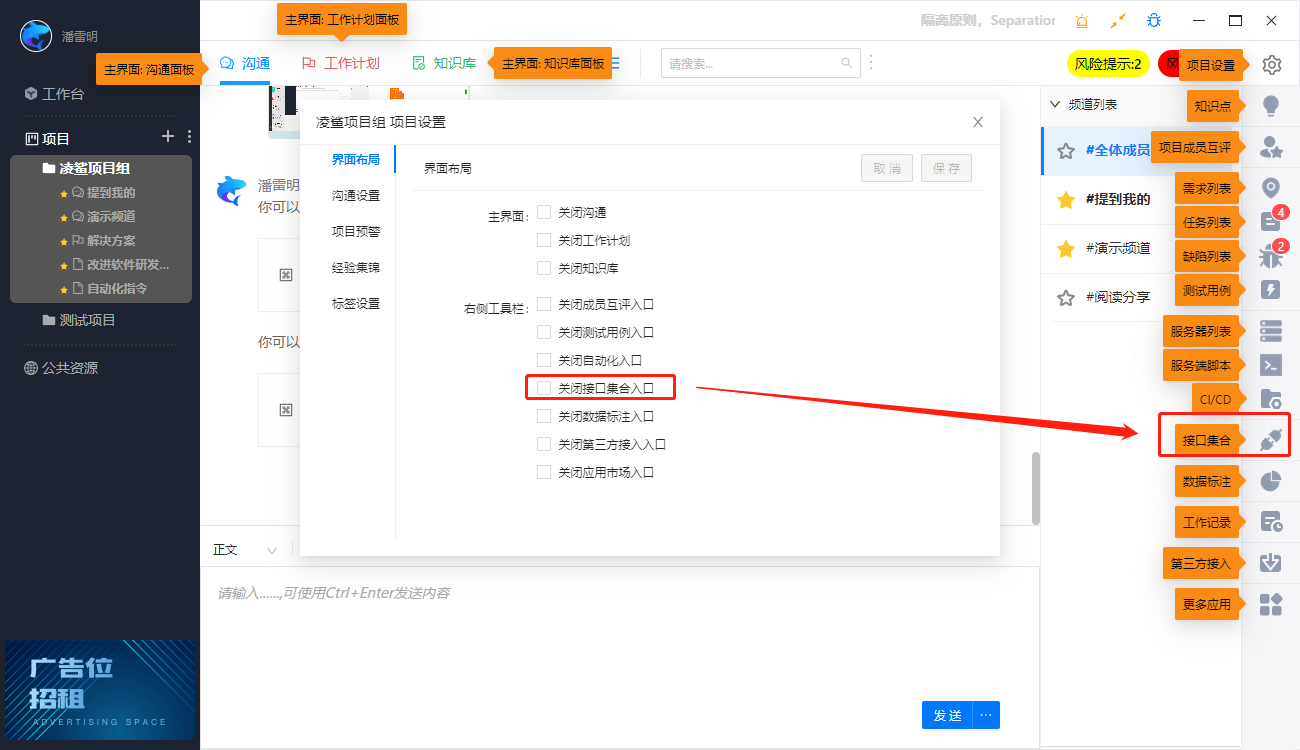Toggle star for #阅读分享 channel

(1066, 297)
